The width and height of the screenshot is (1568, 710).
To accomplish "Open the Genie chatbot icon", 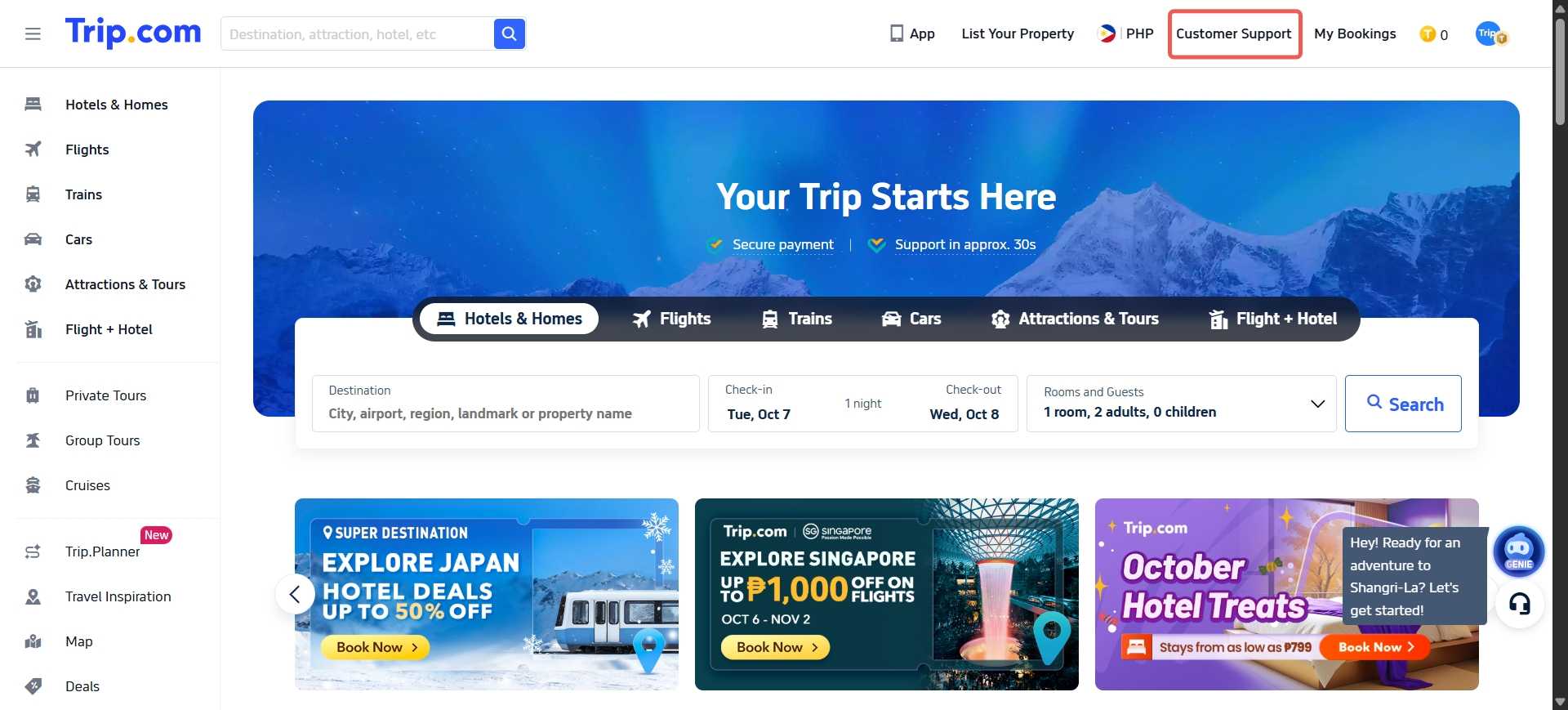I will [x=1518, y=551].
